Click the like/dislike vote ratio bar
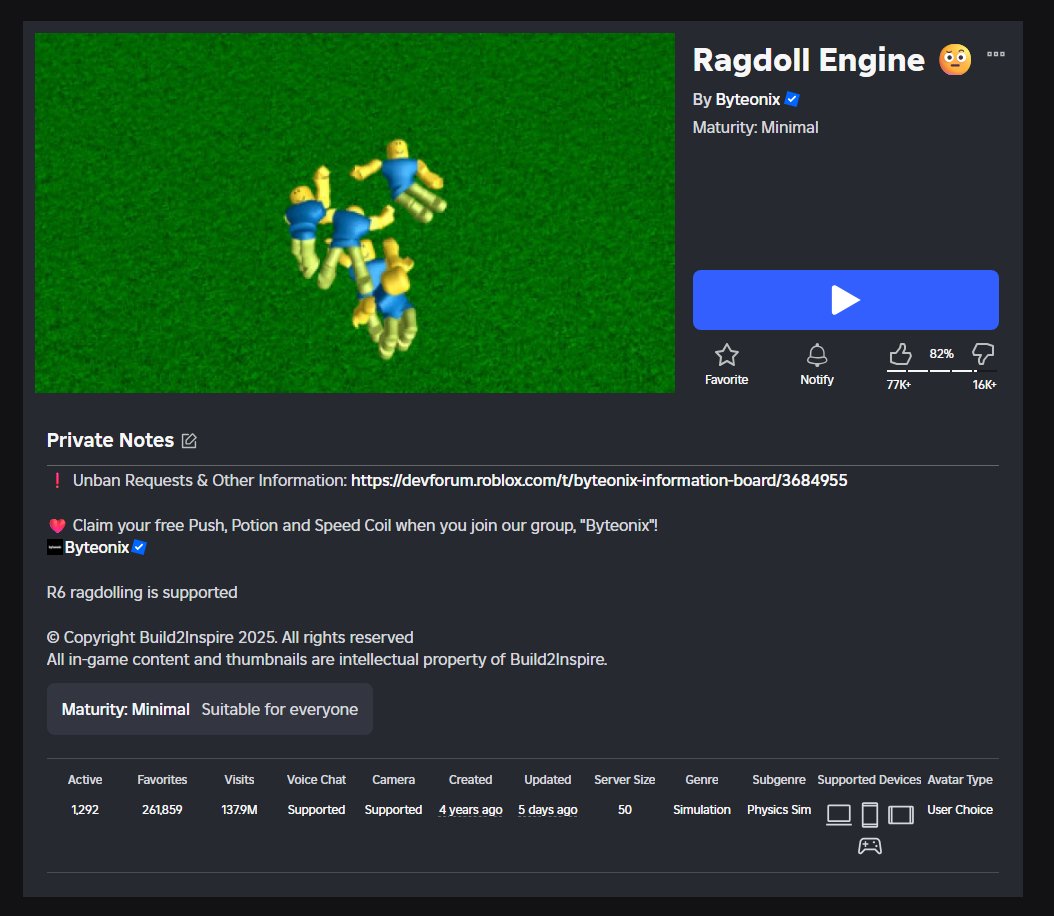1054x916 pixels. tap(941, 371)
